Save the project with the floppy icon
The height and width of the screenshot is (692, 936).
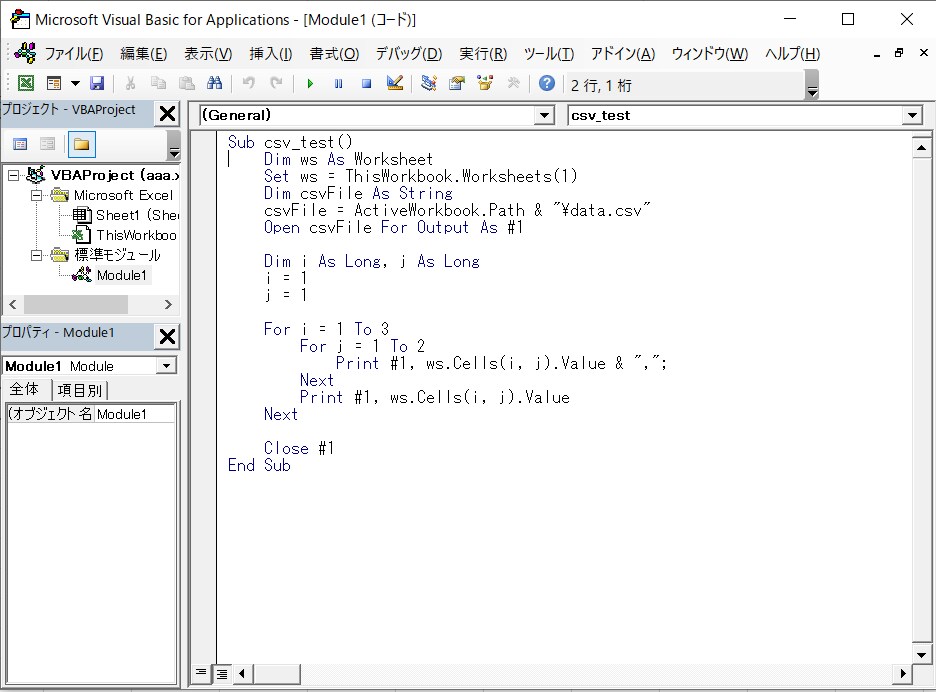(97, 84)
